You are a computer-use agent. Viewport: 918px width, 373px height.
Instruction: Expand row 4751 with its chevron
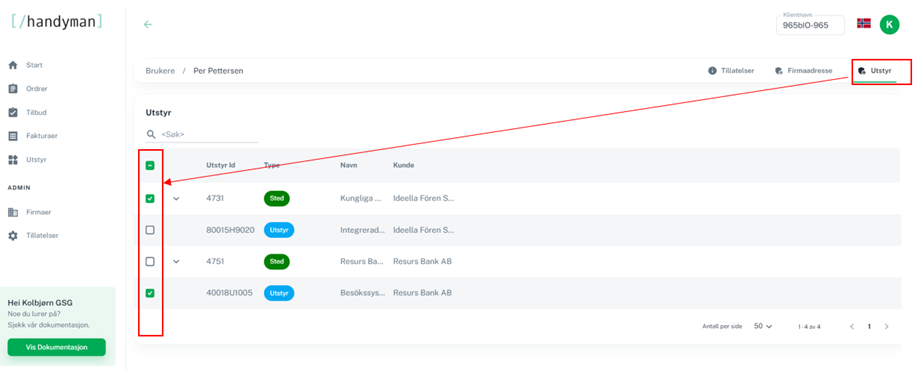[176, 261]
